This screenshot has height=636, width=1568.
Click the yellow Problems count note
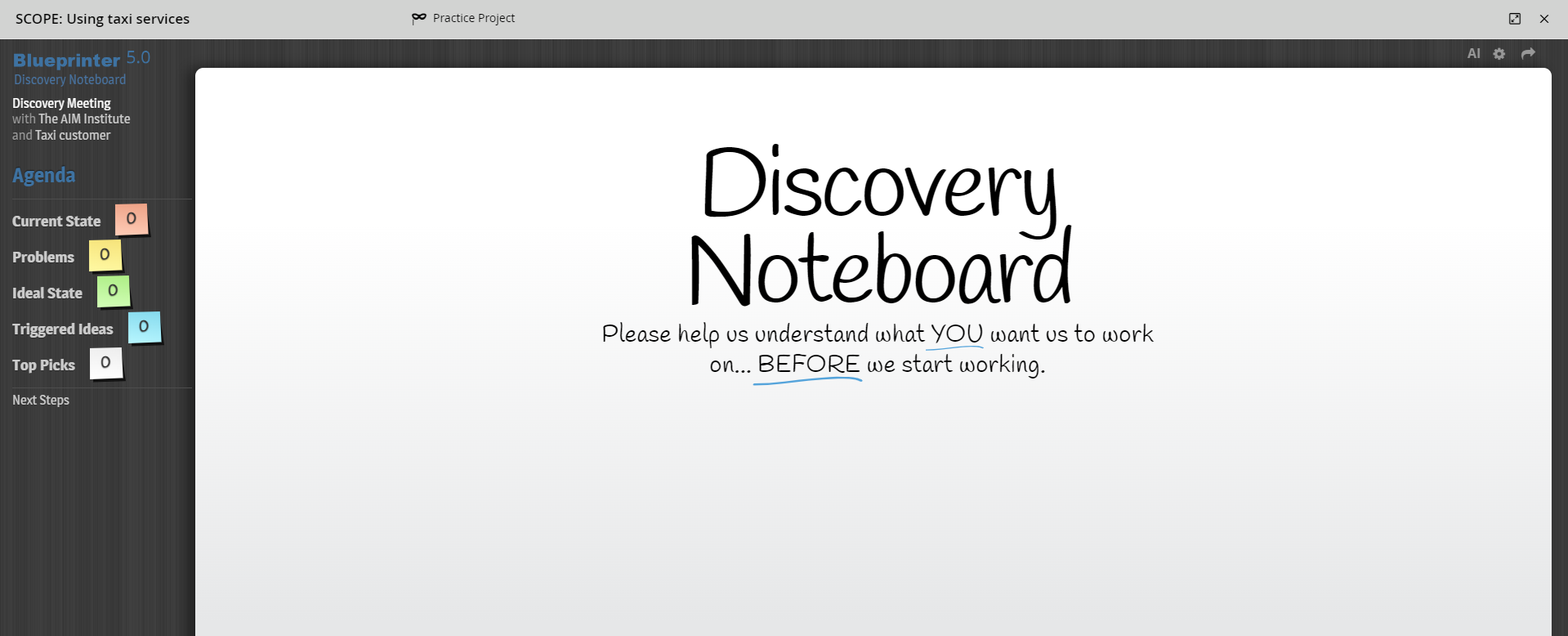[x=105, y=255]
